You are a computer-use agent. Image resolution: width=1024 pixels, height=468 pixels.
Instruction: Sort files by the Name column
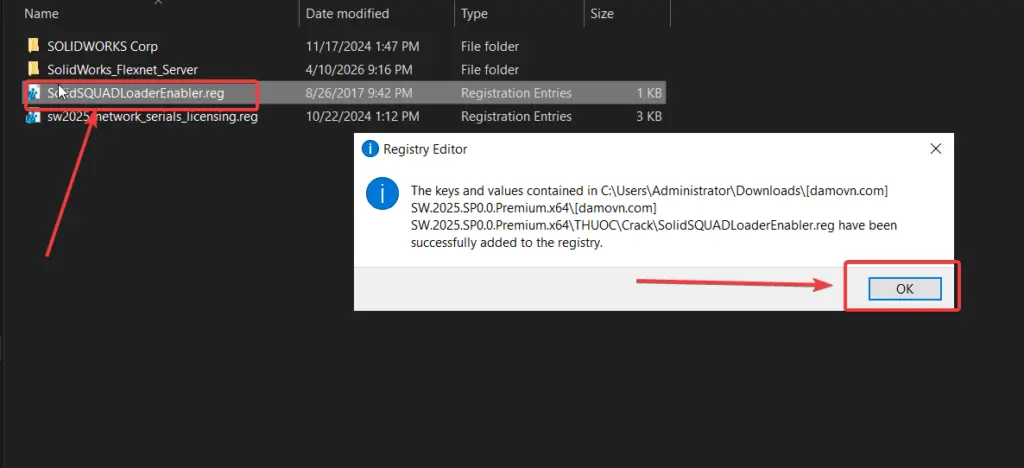41,13
